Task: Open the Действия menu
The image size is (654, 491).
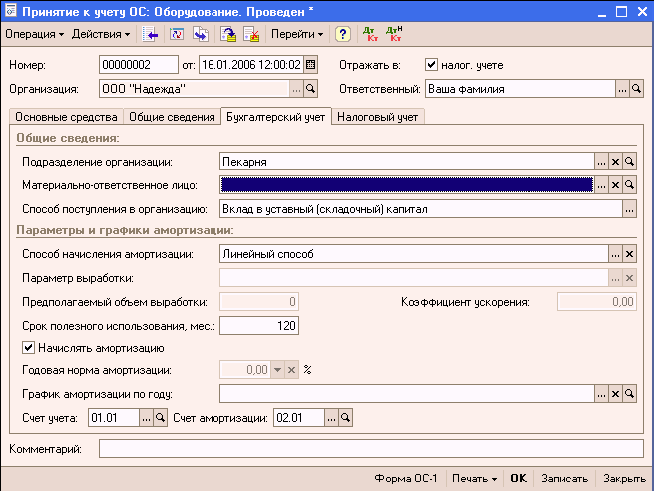Action: click(103, 34)
